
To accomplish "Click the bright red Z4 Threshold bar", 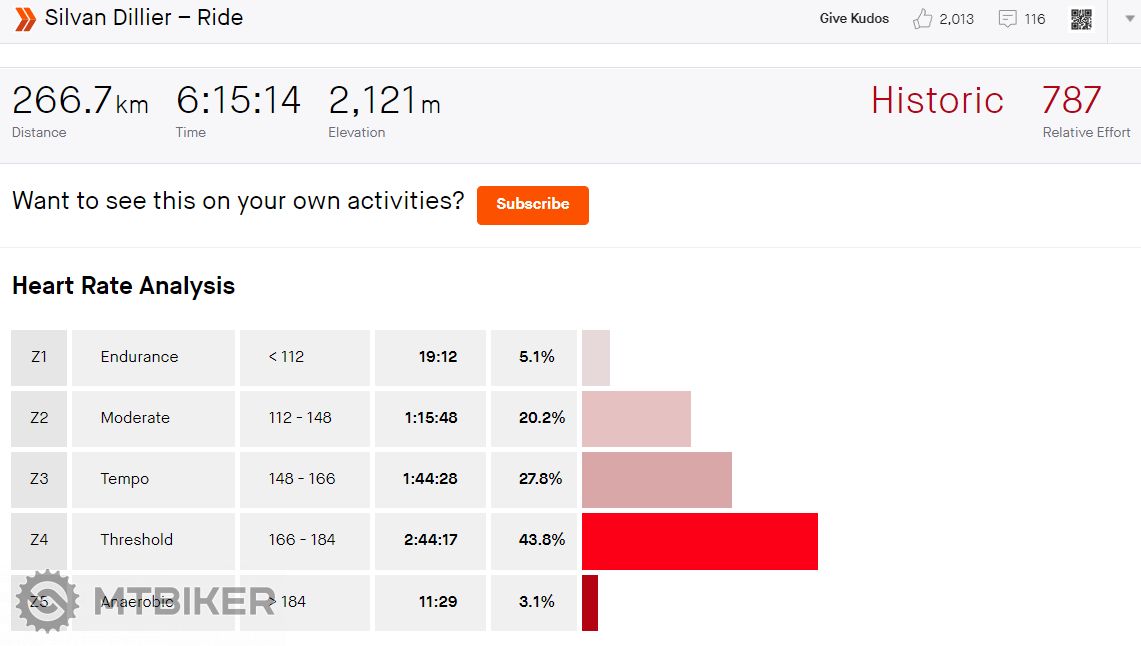I will click(699, 541).
